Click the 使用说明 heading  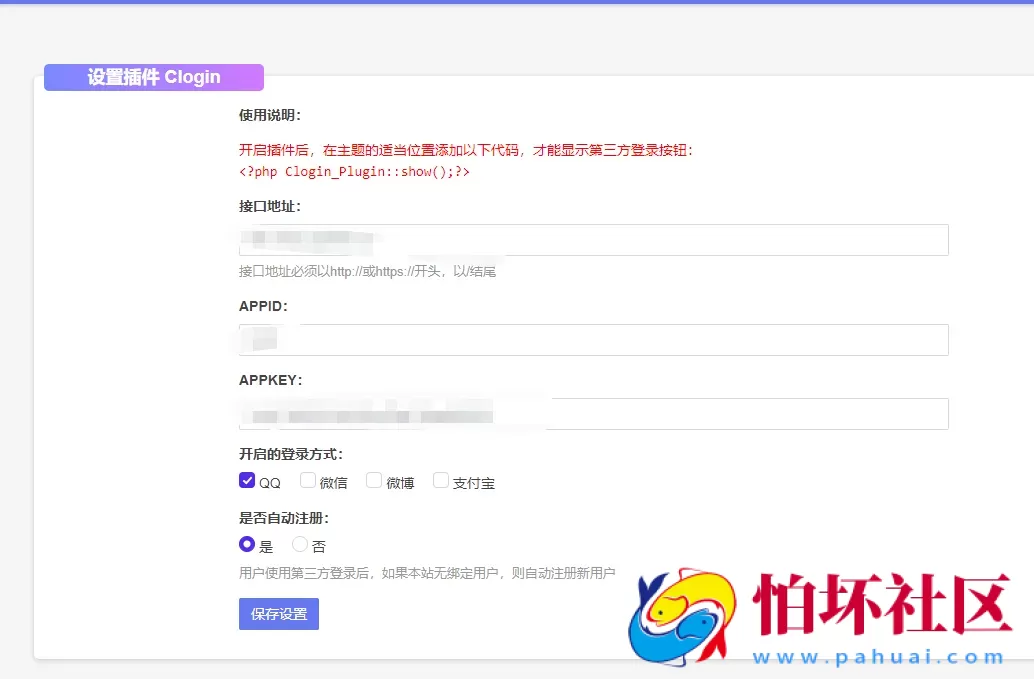pos(270,113)
